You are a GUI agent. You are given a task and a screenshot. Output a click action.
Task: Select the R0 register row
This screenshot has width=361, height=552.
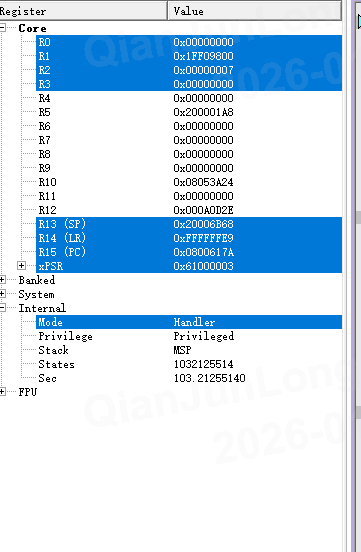point(189,42)
